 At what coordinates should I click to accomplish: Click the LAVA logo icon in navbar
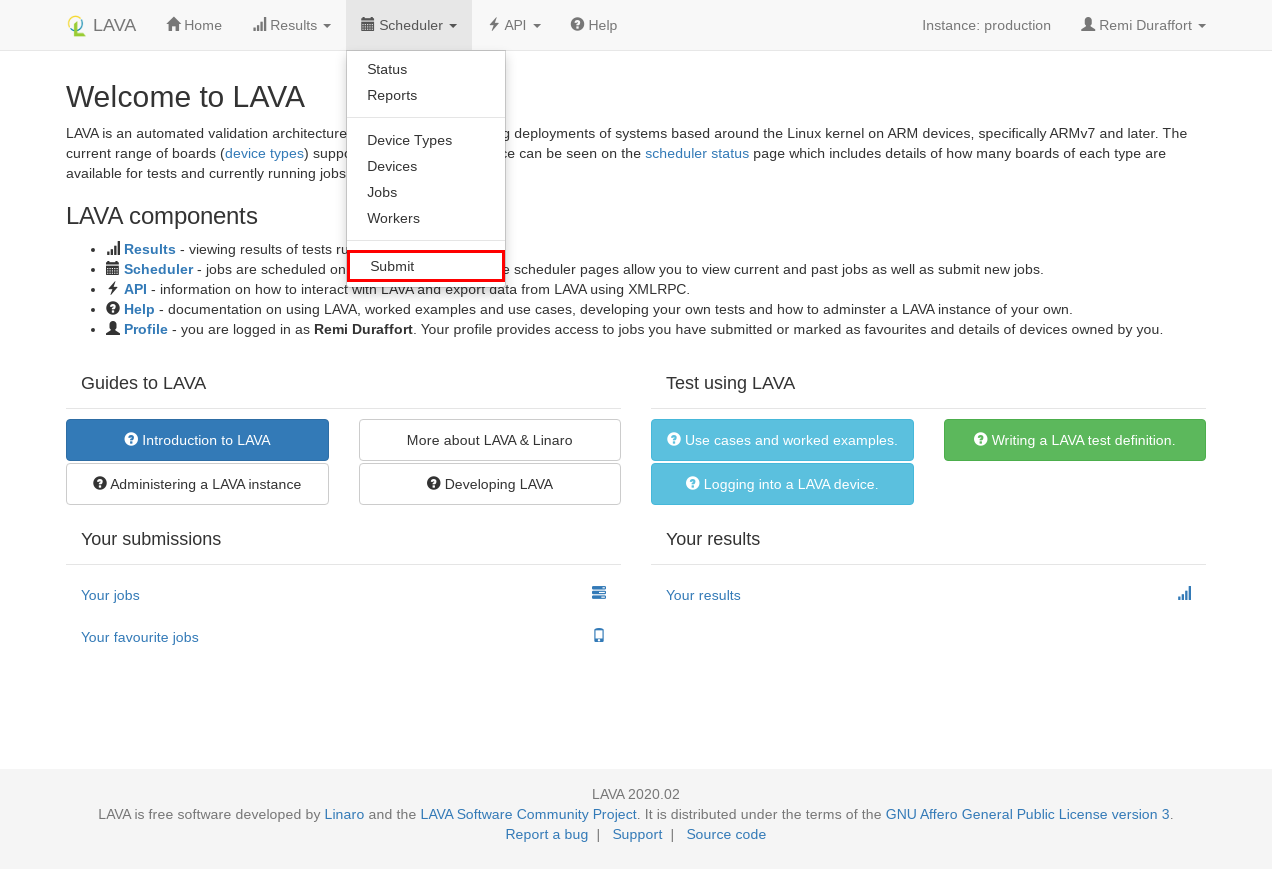point(76,26)
